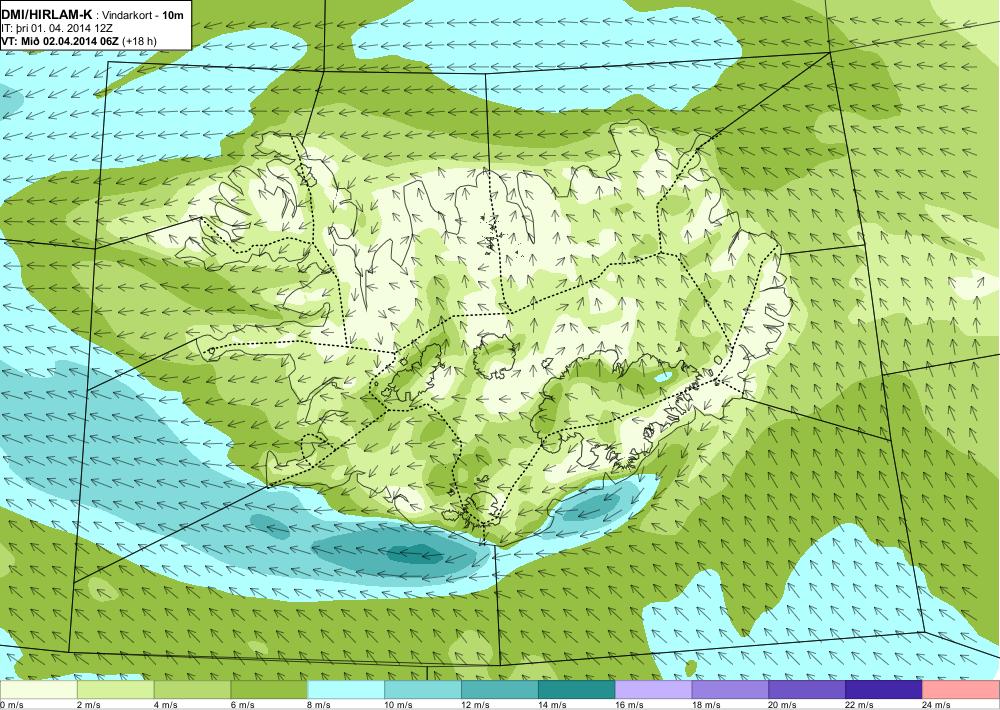The width and height of the screenshot is (1000, 710).
Task: Select the light green 4–6 m/s legend swatch
Action: point(192,690)
